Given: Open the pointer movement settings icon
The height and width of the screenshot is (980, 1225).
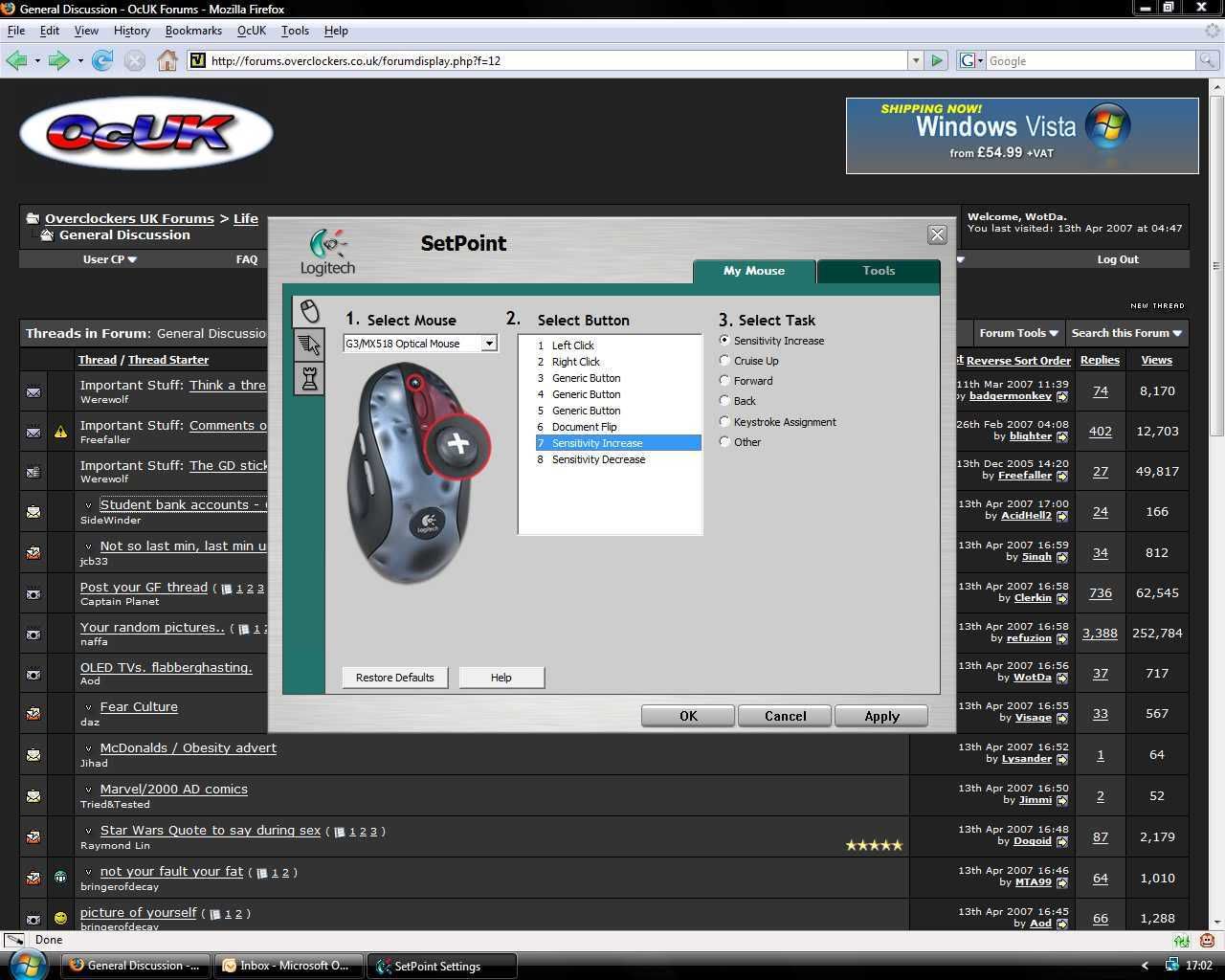Looking at the screenshot, I should coord(309,345).
